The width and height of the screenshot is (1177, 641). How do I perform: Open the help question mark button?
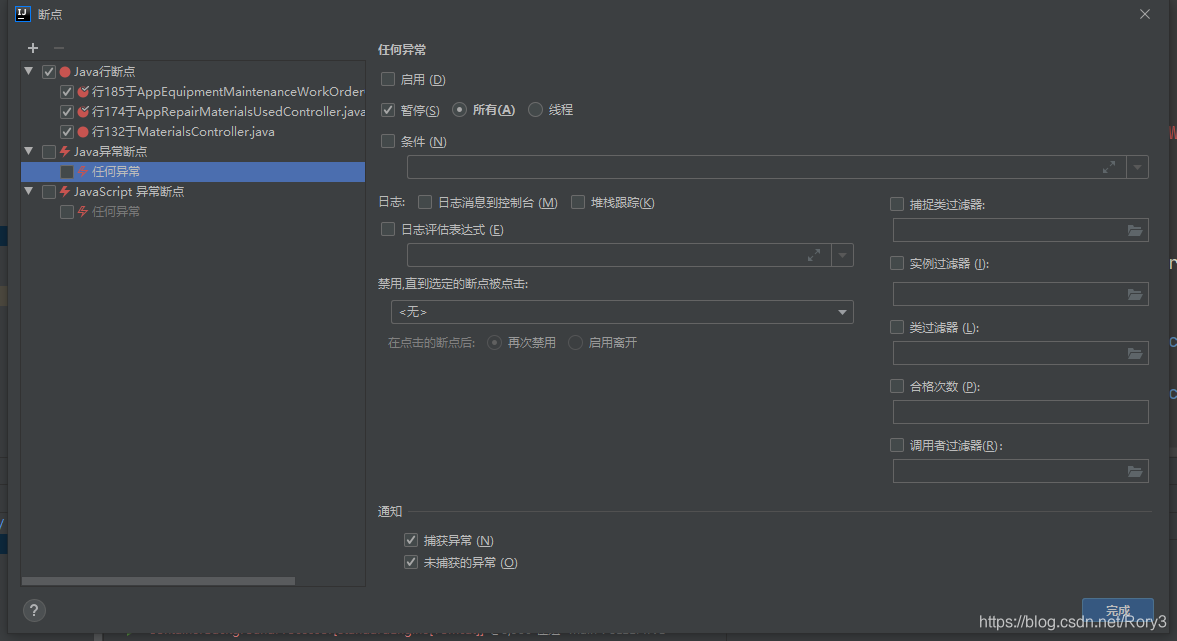click(x=34, y=610)
